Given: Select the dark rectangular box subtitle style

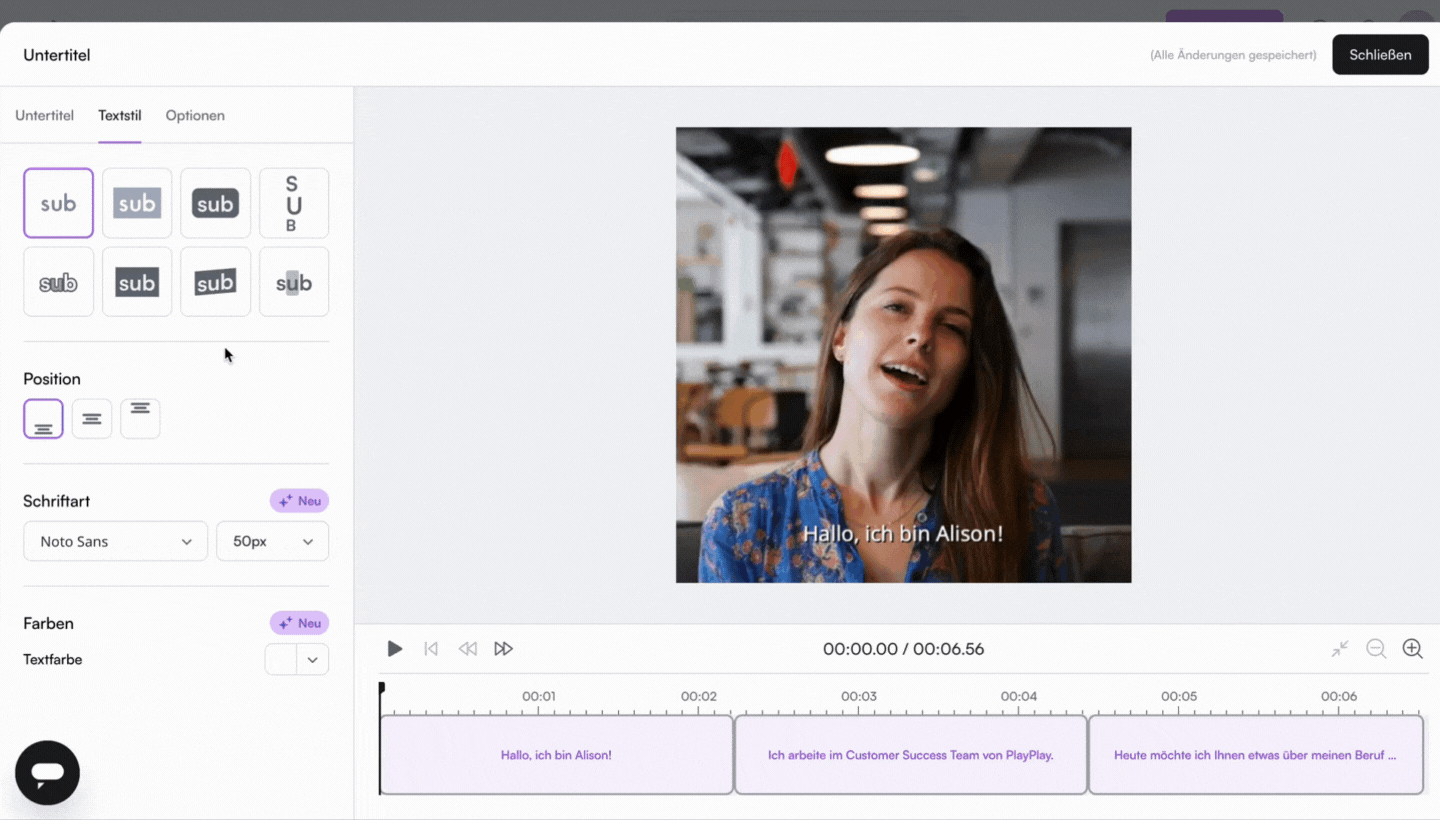Looking at the screenshot, I should tap(137, 282).
